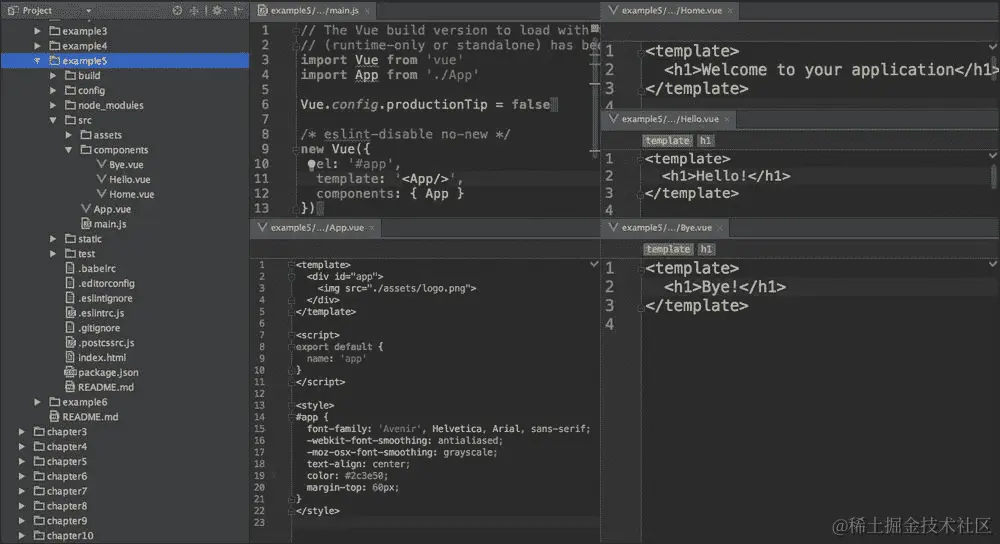Click the collapse-all icon in Project toolbar
The image size is (1000, 544).
tap(194, 10)
